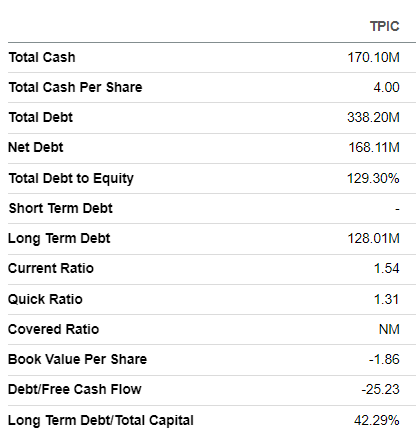The width and height of the screenshot is (416, 435).
Task: Click the Total Debt value 338.20M
Action: pos(373,117)
